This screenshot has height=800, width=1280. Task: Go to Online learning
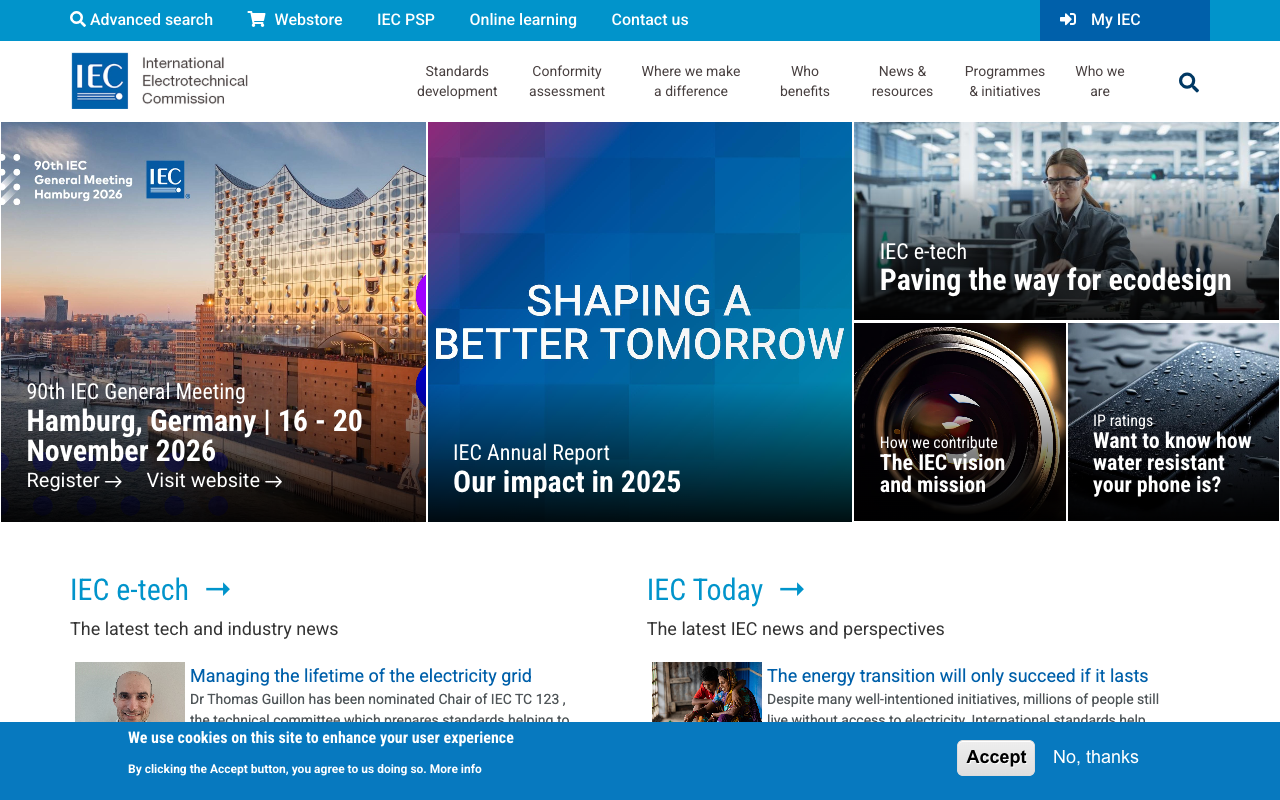pos(523,19)
